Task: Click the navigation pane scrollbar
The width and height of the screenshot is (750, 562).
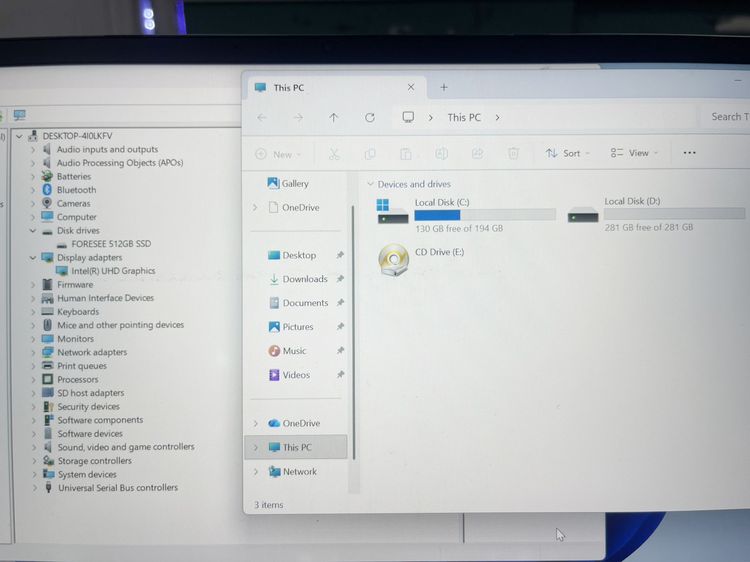Action: point(353,332)
